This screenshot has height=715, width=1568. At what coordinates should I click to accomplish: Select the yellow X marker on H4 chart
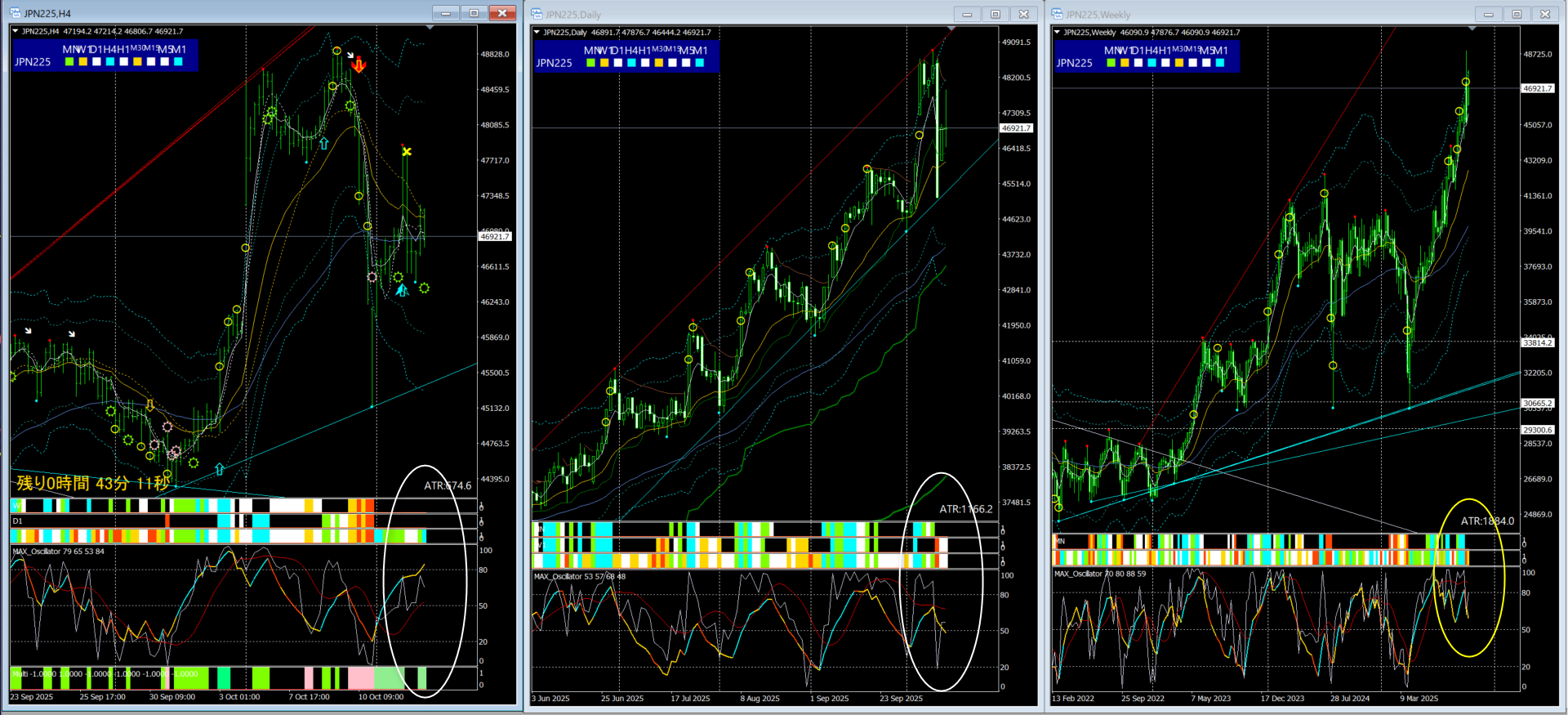(x=407, y=151)
